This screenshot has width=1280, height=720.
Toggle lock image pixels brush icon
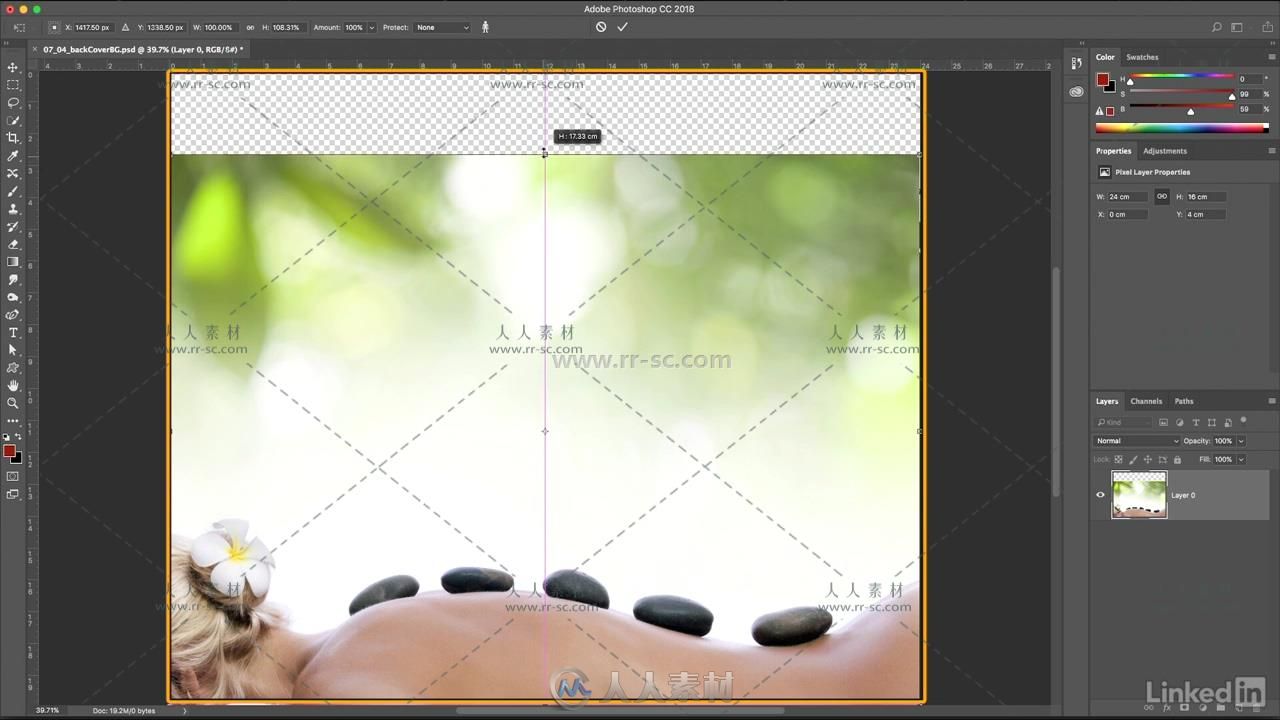click(1133, 459)
